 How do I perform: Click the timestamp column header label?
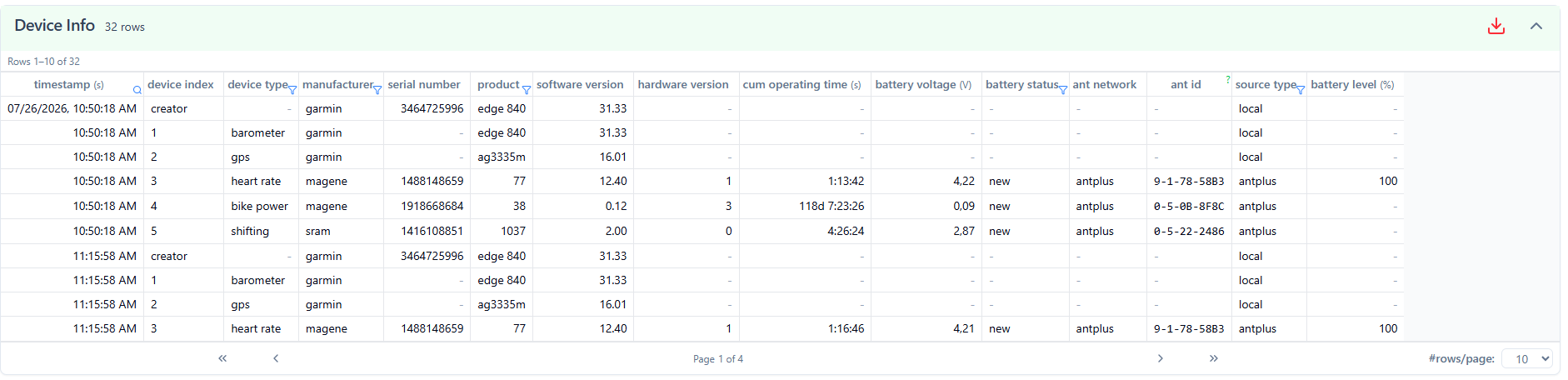pyautogui.click(x=68, y=84)
